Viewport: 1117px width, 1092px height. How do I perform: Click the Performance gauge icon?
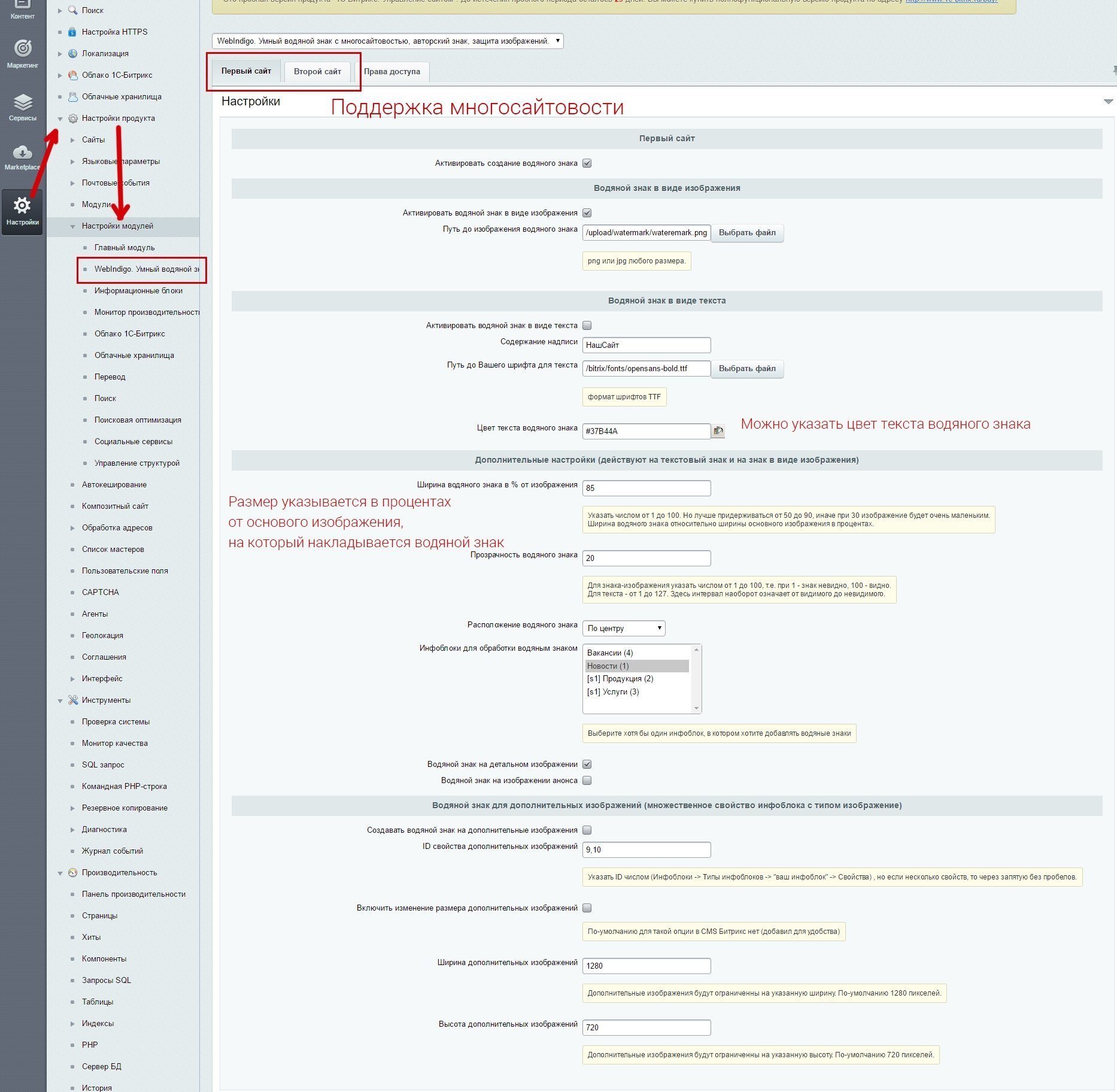(x=73, y=873)
